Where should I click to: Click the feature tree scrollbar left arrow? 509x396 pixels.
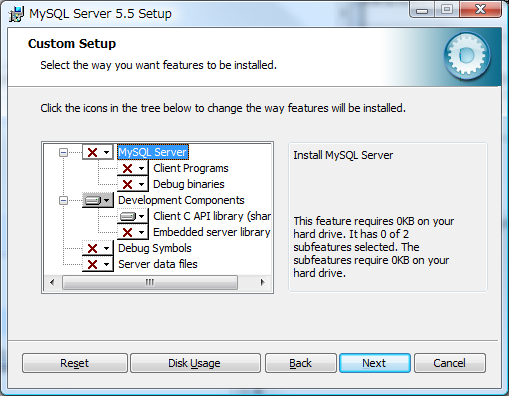tap(52, 283)
